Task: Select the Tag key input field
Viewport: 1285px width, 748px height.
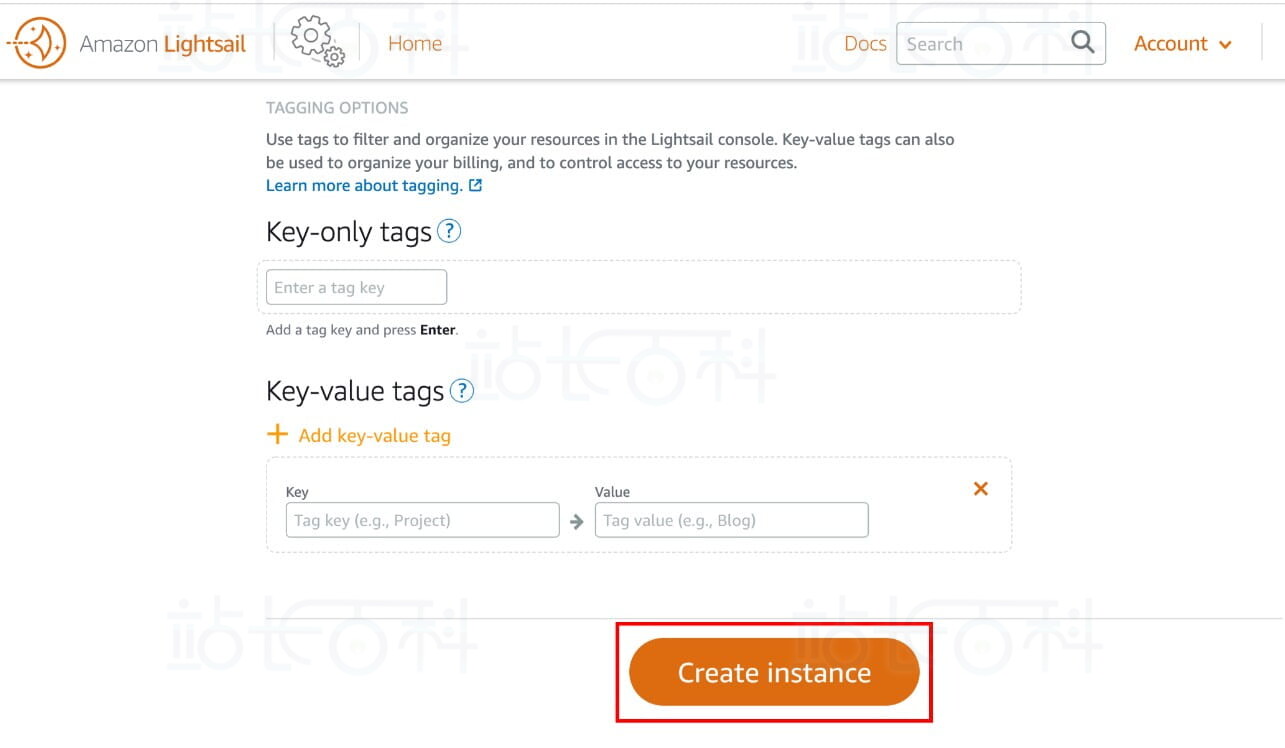Action: tap(422, 520)
